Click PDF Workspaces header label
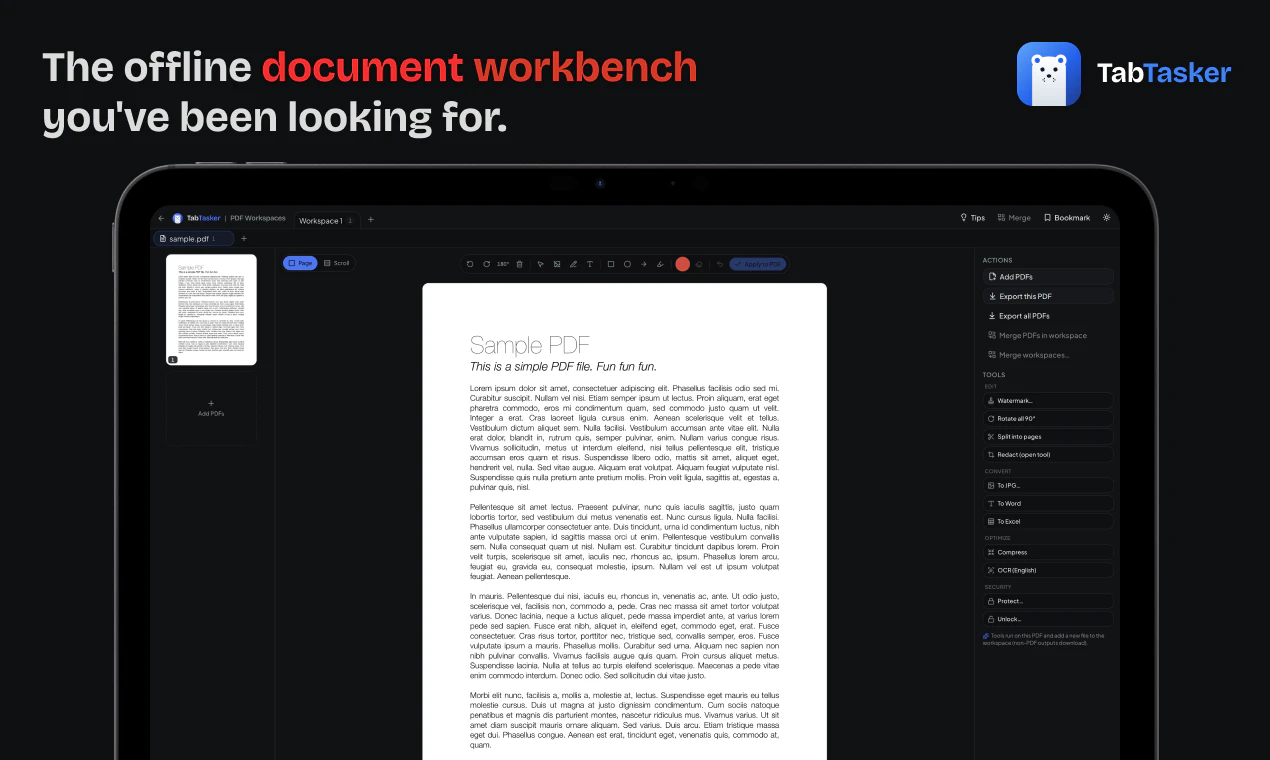The height and width of the screenshot is (760, 1270). (x=258, y=218)
